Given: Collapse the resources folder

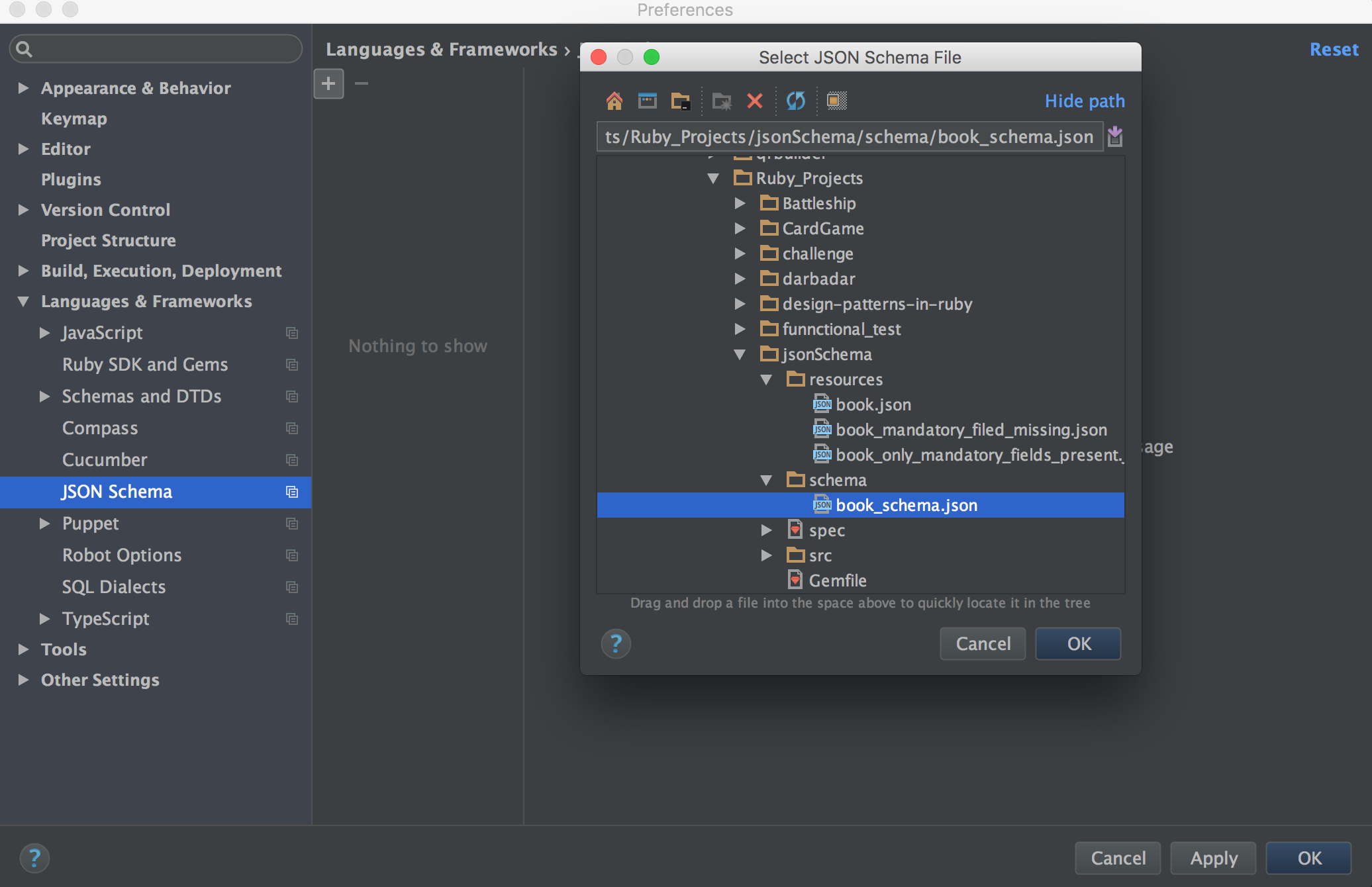Looking at the screenshot, I should tap(767, 379).
